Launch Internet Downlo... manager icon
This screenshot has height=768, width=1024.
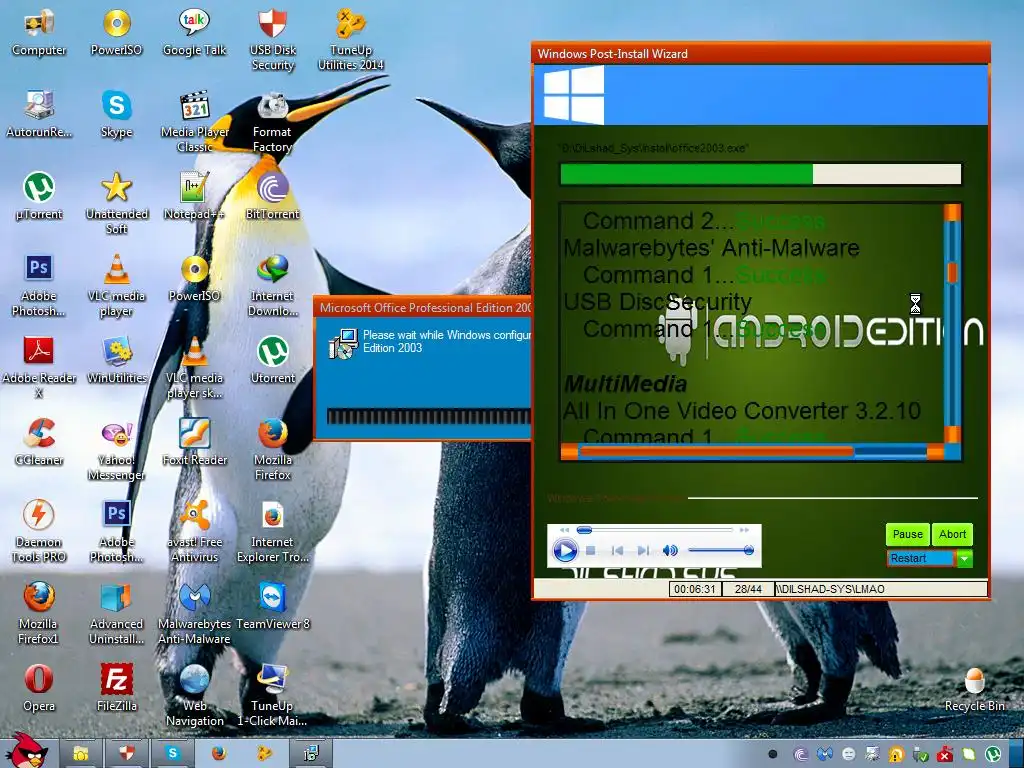click(x=272, y=285)
